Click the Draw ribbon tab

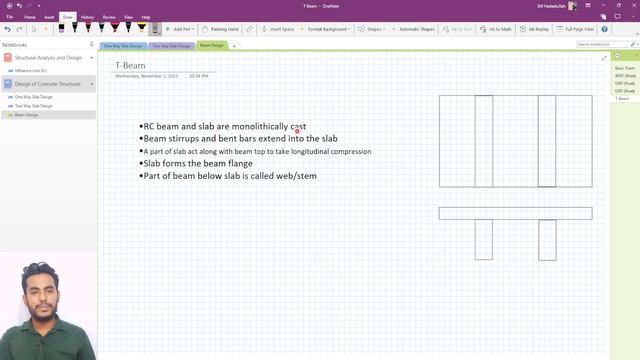point(68,17)
